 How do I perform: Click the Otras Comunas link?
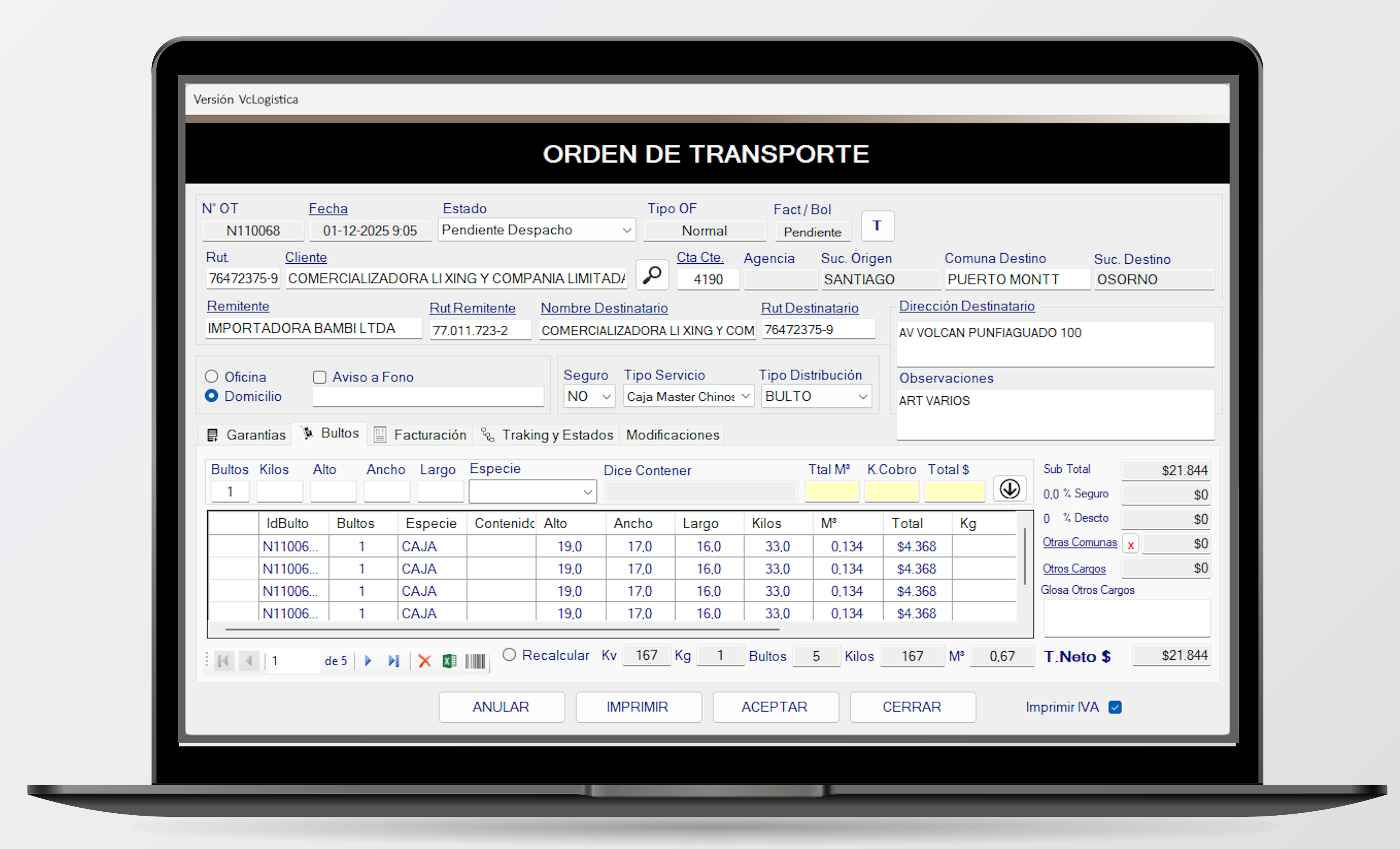coord(1080,542)
